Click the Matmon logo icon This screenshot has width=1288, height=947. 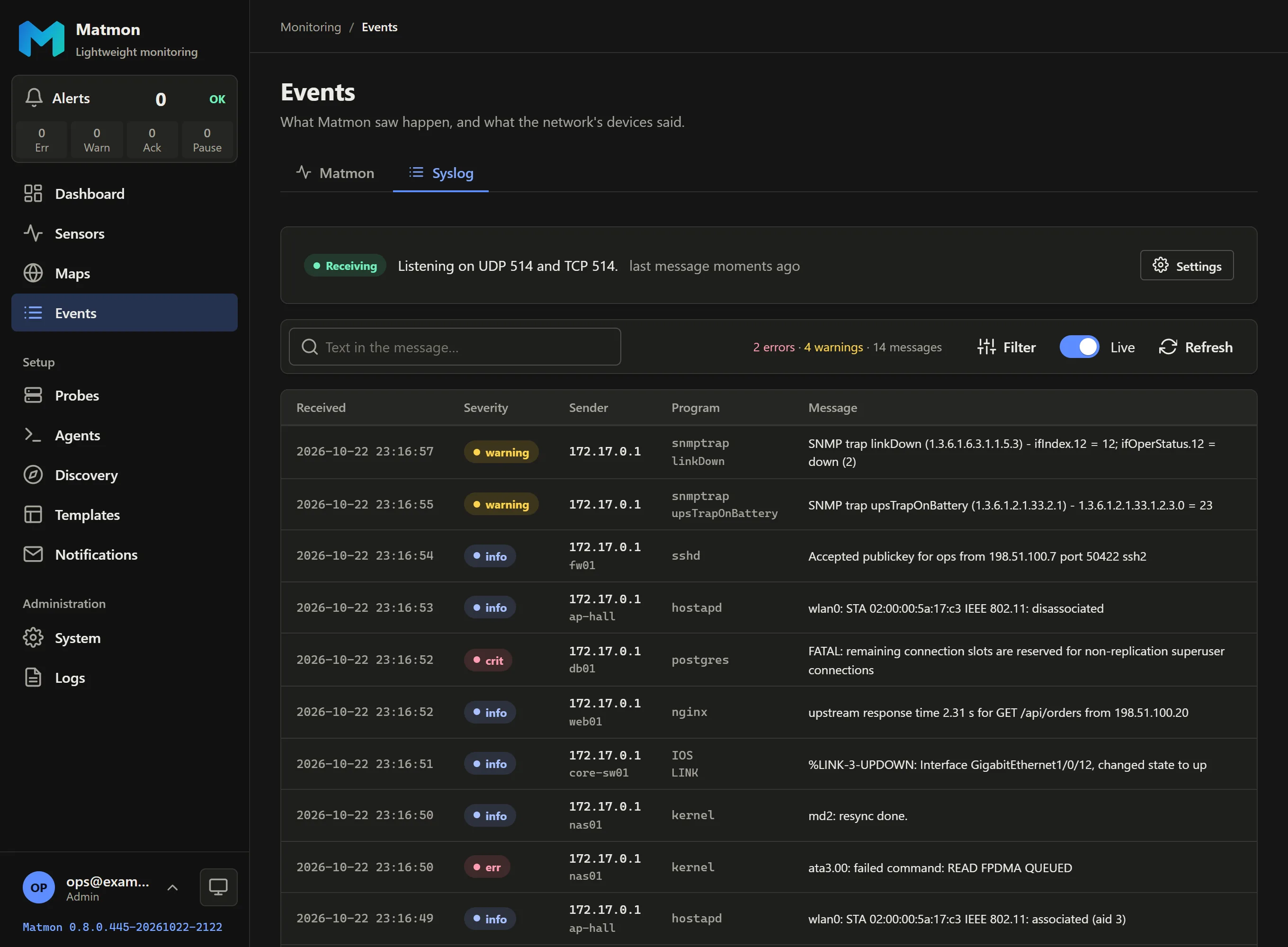pyautogui.click(x=41, y=39)
